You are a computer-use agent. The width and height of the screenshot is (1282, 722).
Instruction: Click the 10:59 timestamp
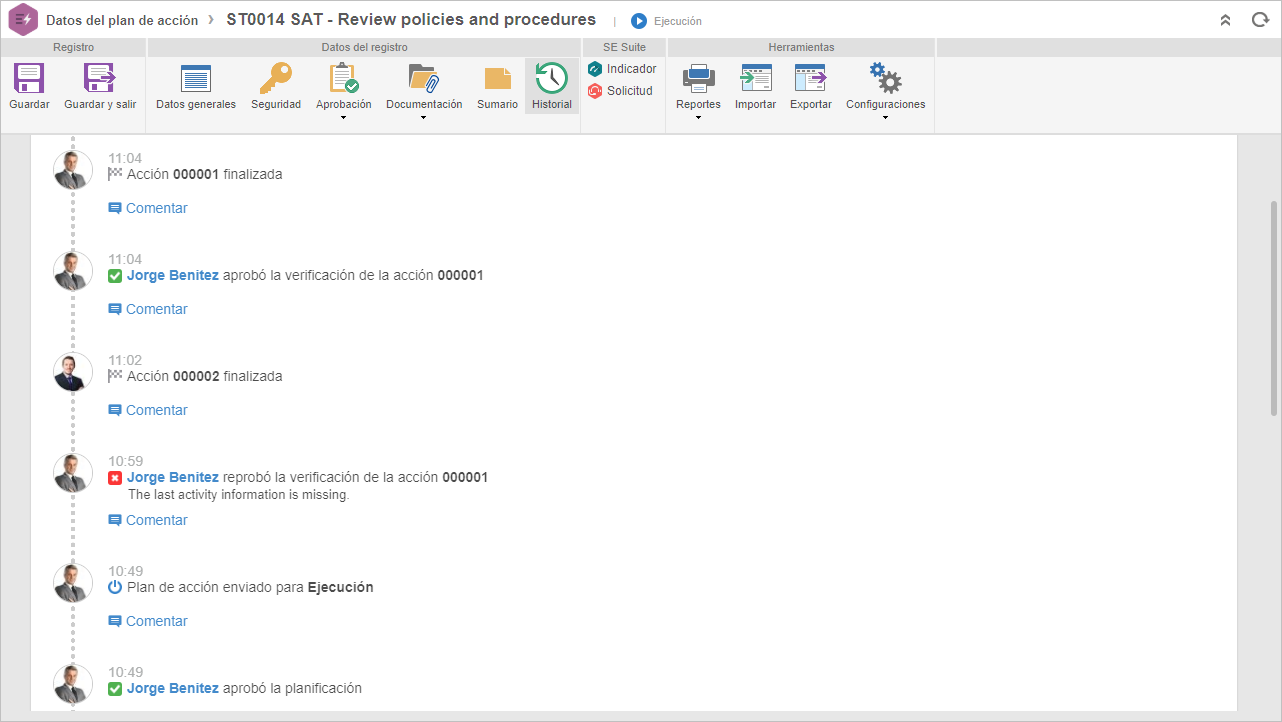125,461
